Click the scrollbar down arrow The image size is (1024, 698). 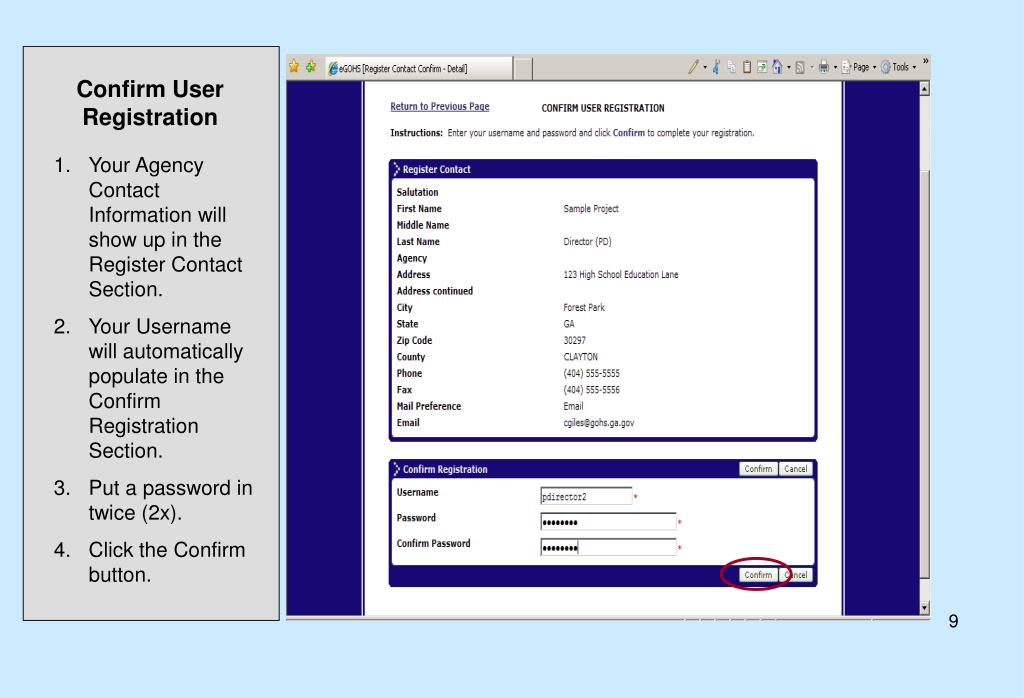(x=925, y=608)
